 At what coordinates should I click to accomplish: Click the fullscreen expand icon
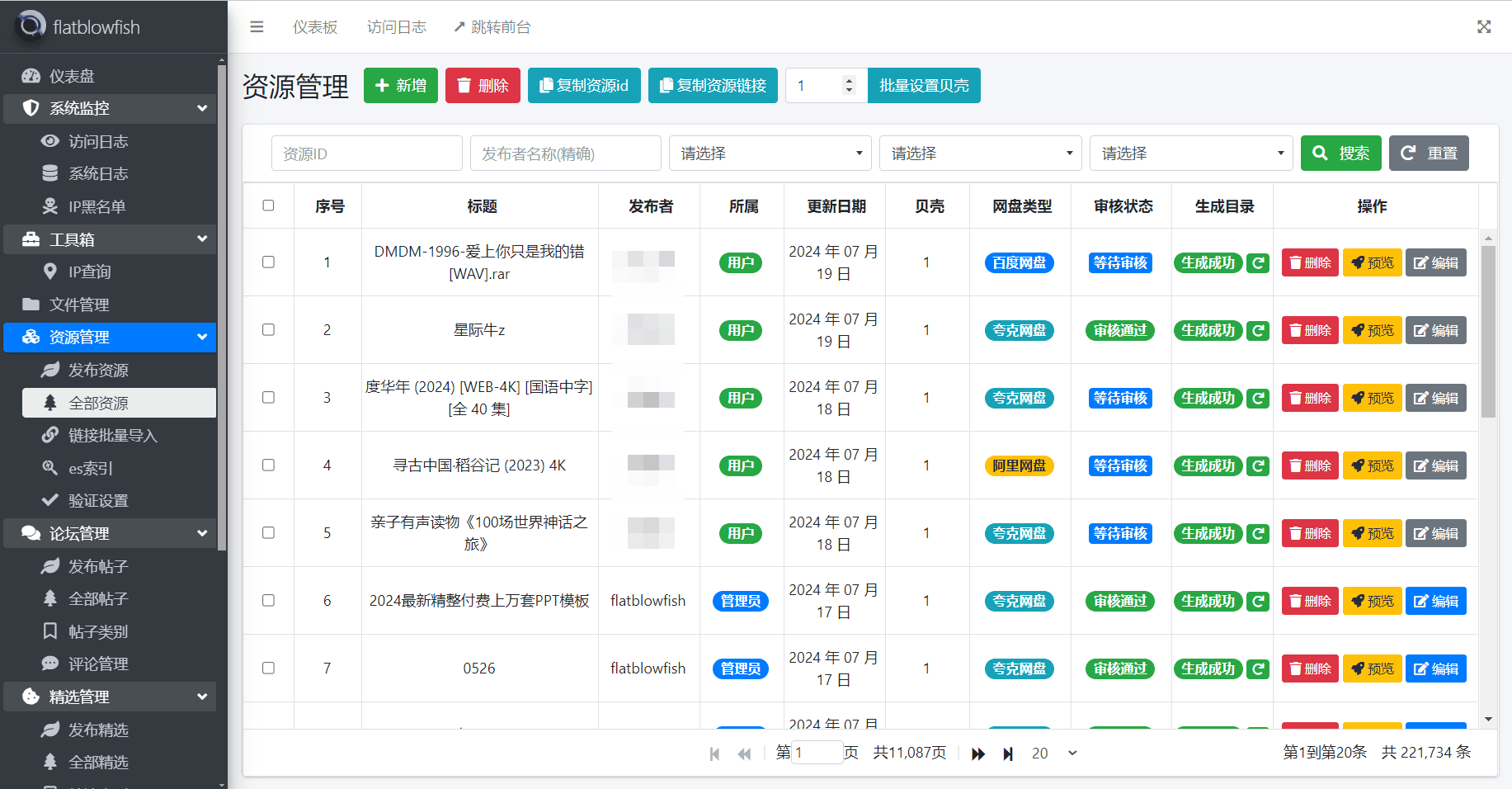[x=1484, y=27]
